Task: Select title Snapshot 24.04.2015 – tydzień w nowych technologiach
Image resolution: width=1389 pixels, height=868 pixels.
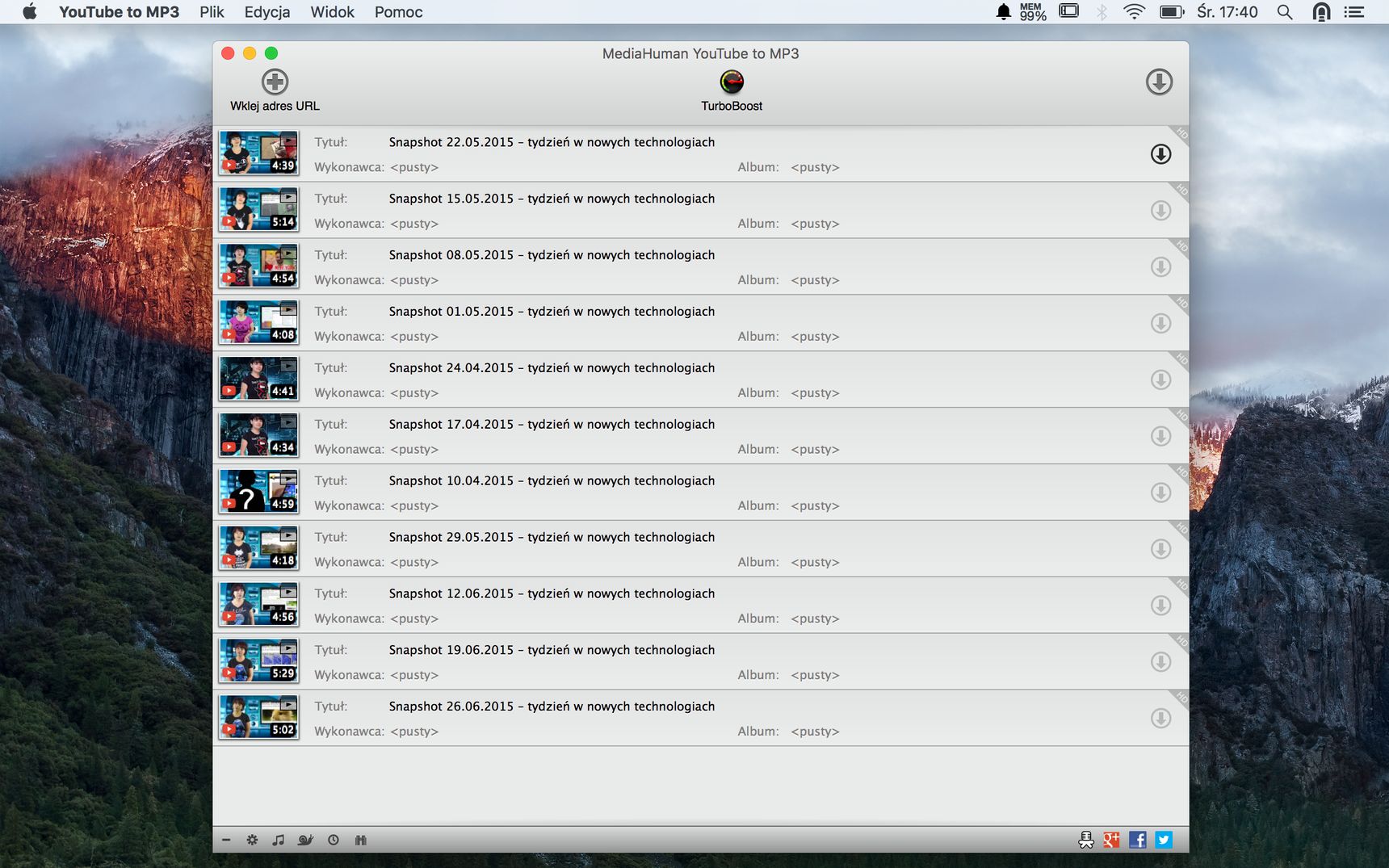Action: tap(552, 368)
